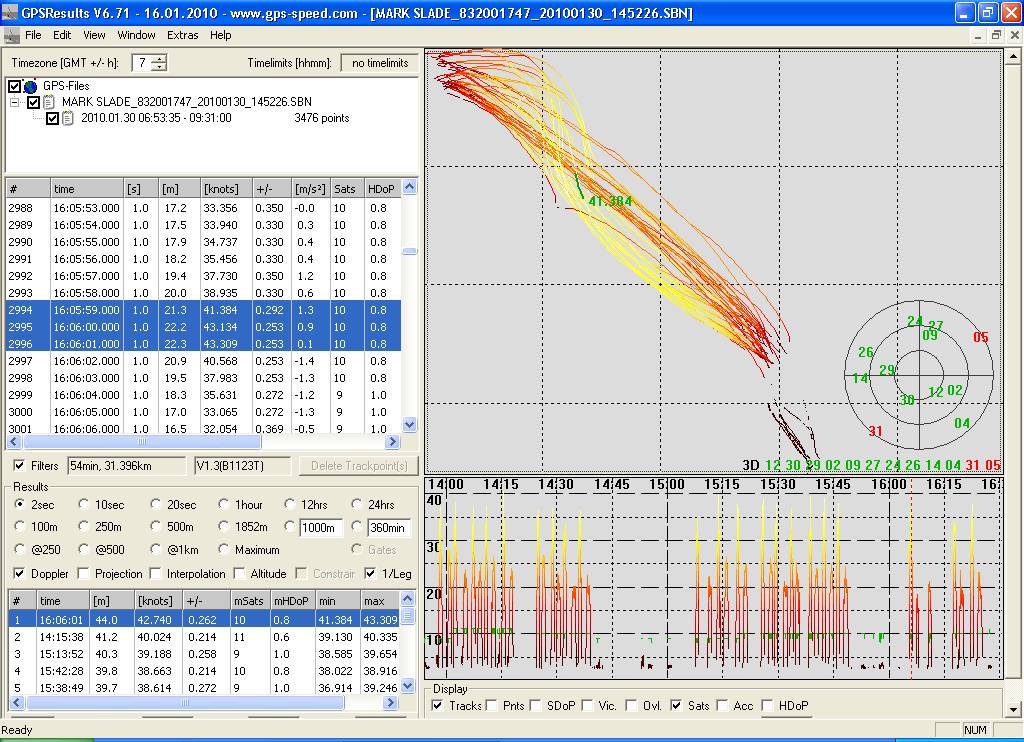1024x742 pixels.
Task: Click the GPSResults icon in the title bar
Action: [10, 13]
